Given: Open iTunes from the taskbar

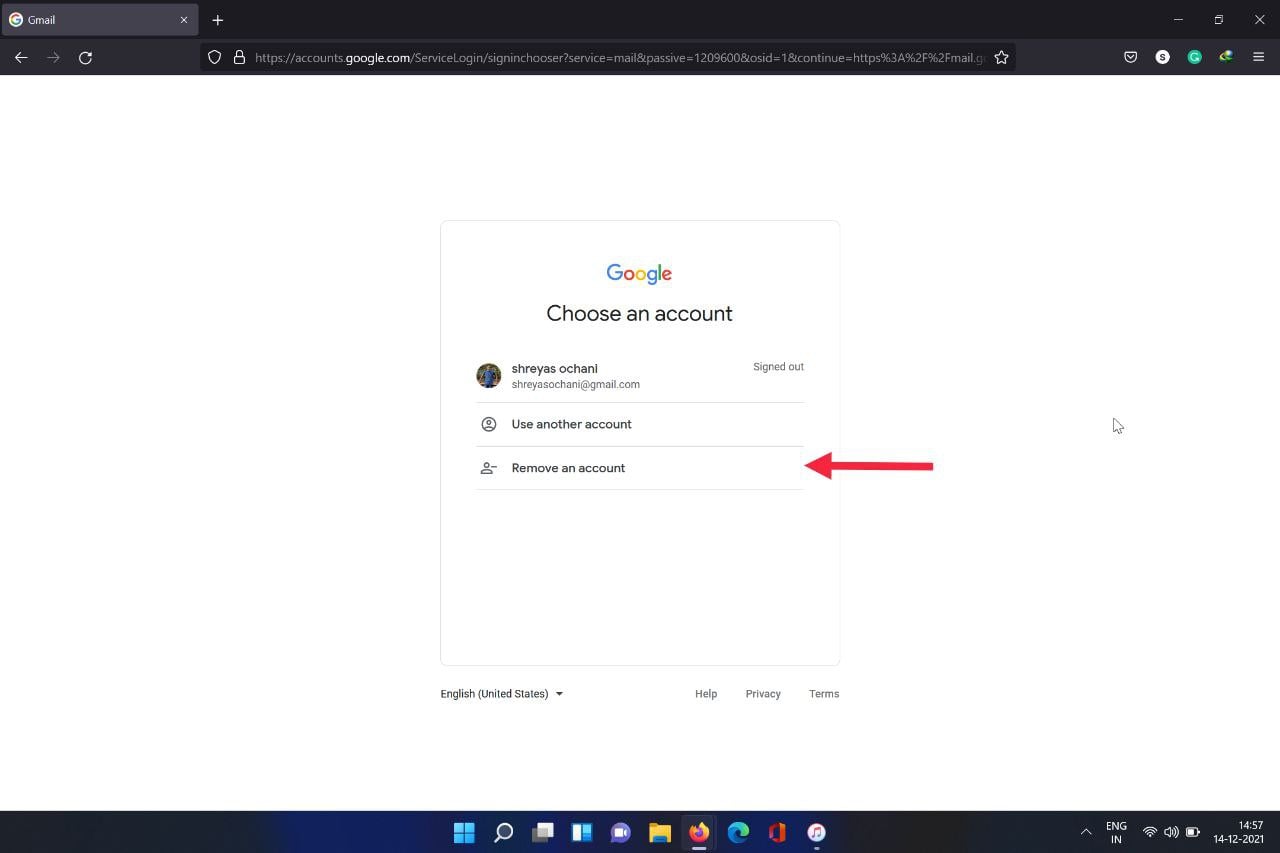Looking at the screenshot, I should coord(816,832).
